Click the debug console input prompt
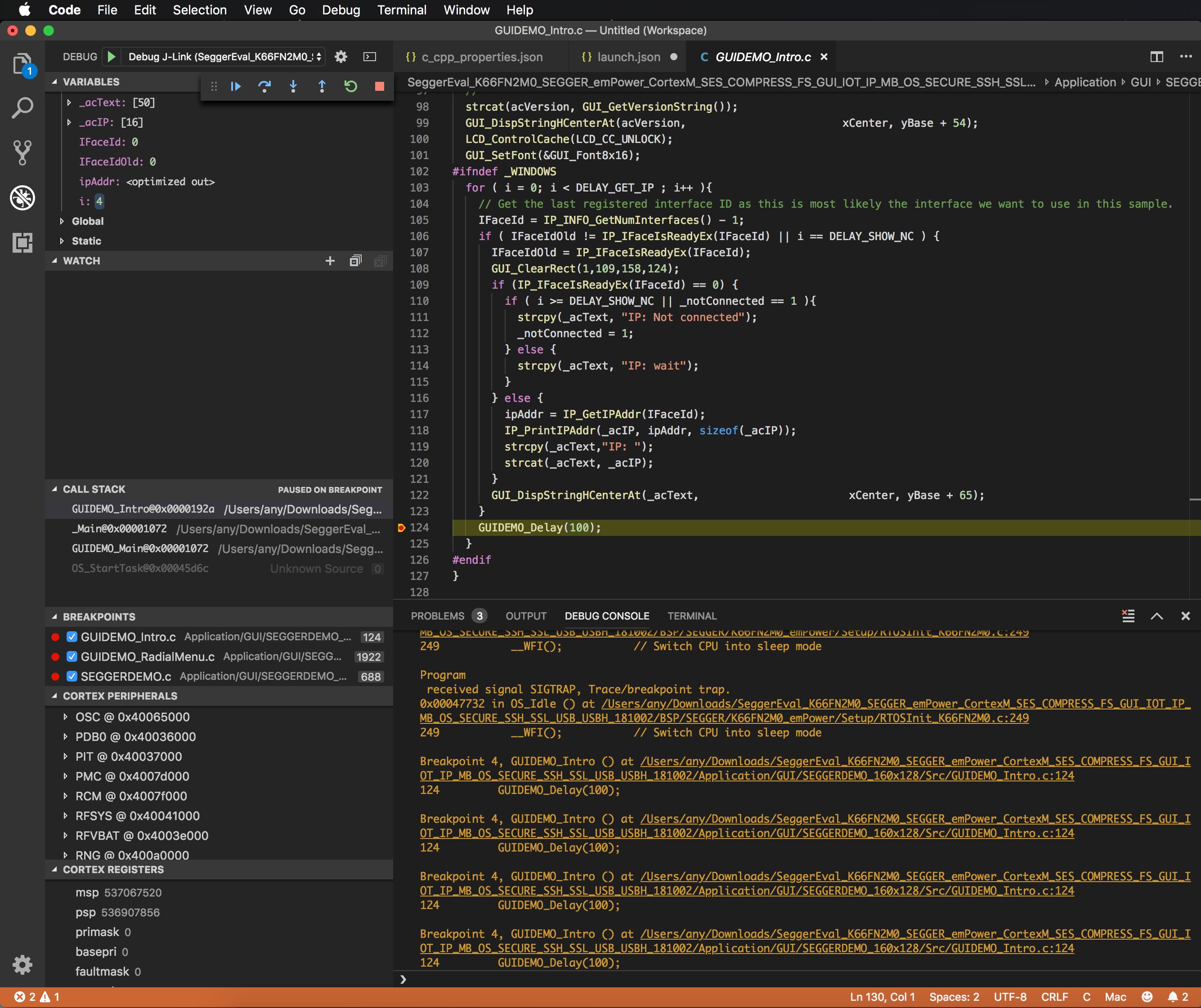Viewport: 1201px width, 1008px height. click(x=798, y=979)
